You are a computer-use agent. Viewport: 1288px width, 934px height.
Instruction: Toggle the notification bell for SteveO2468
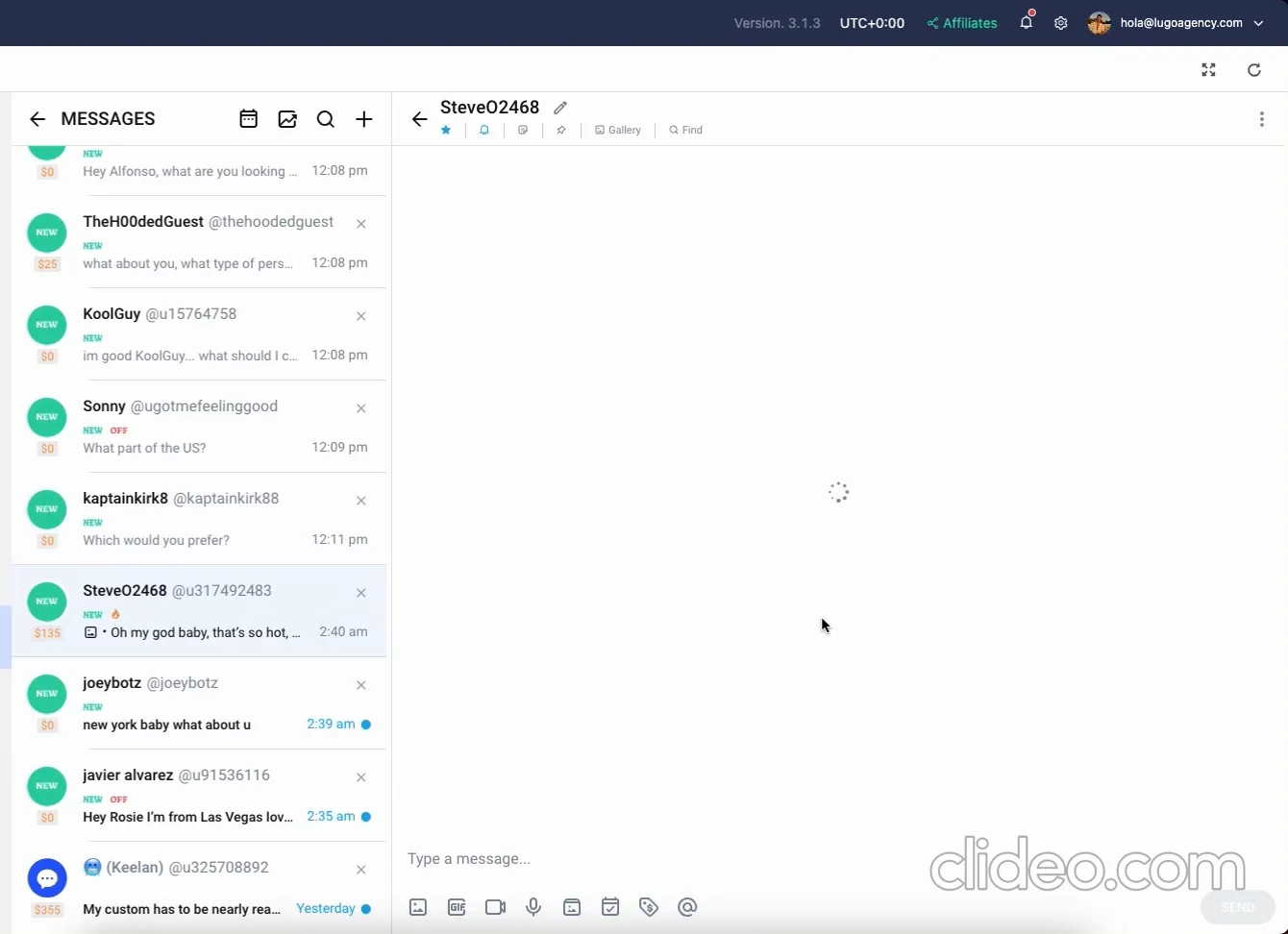tap(484, 130)
